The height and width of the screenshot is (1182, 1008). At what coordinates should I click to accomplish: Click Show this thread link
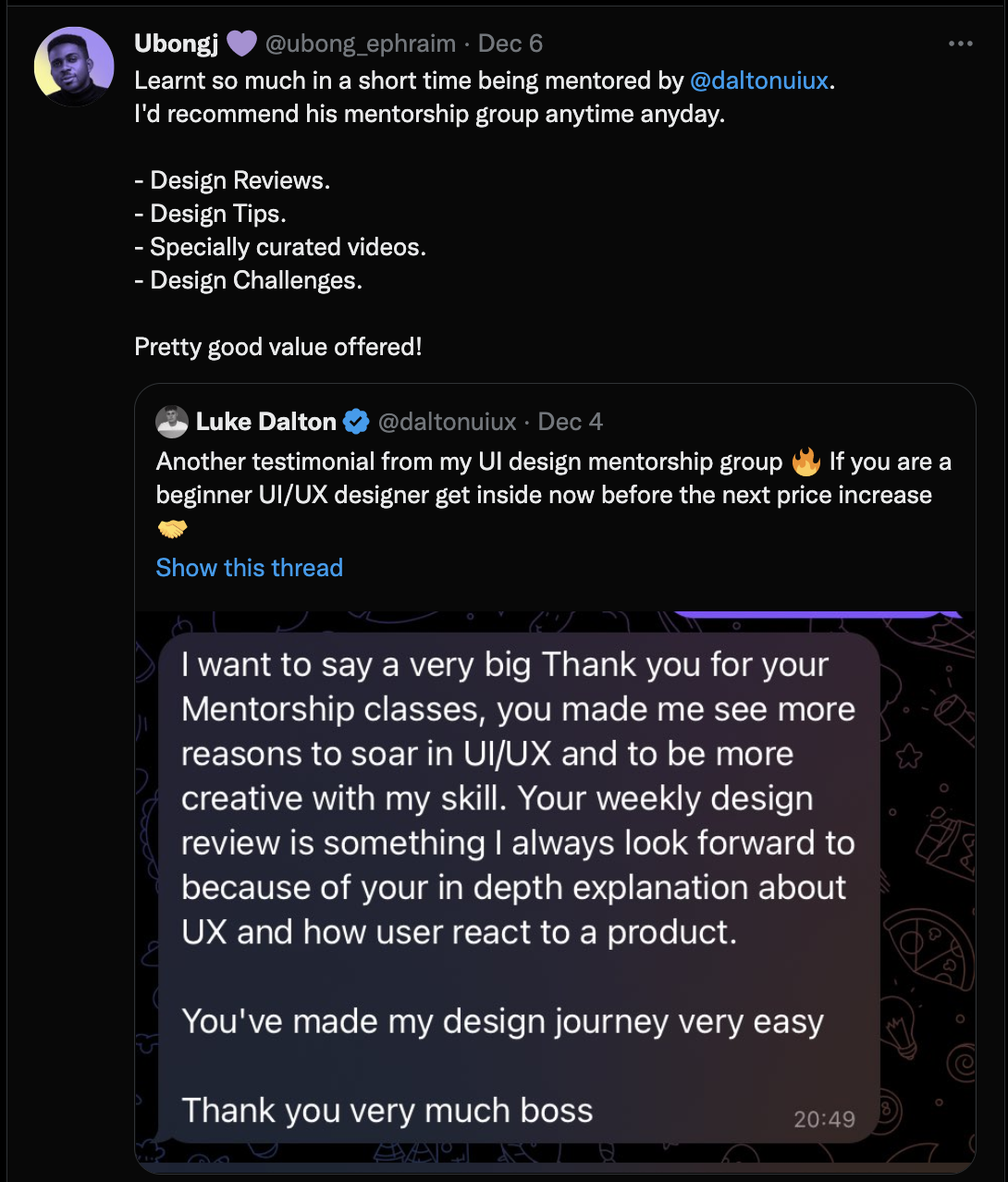point(249,567)
